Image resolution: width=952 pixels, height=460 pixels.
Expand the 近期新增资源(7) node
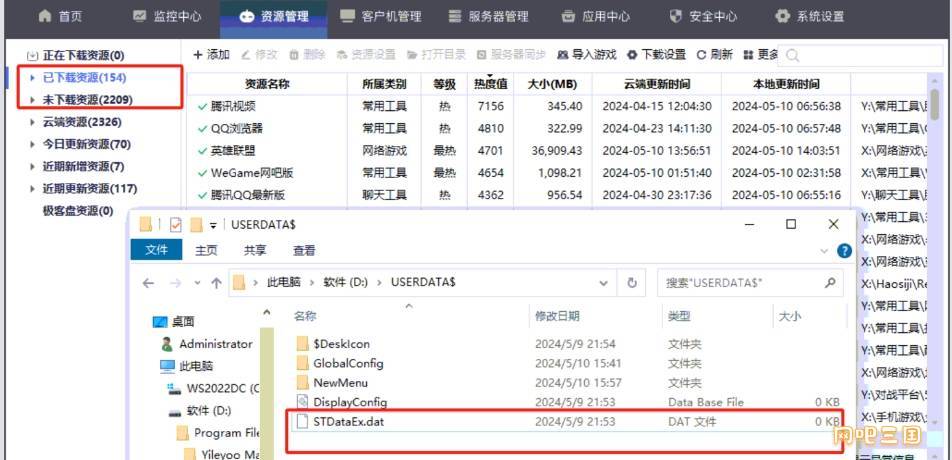[32, 166]
